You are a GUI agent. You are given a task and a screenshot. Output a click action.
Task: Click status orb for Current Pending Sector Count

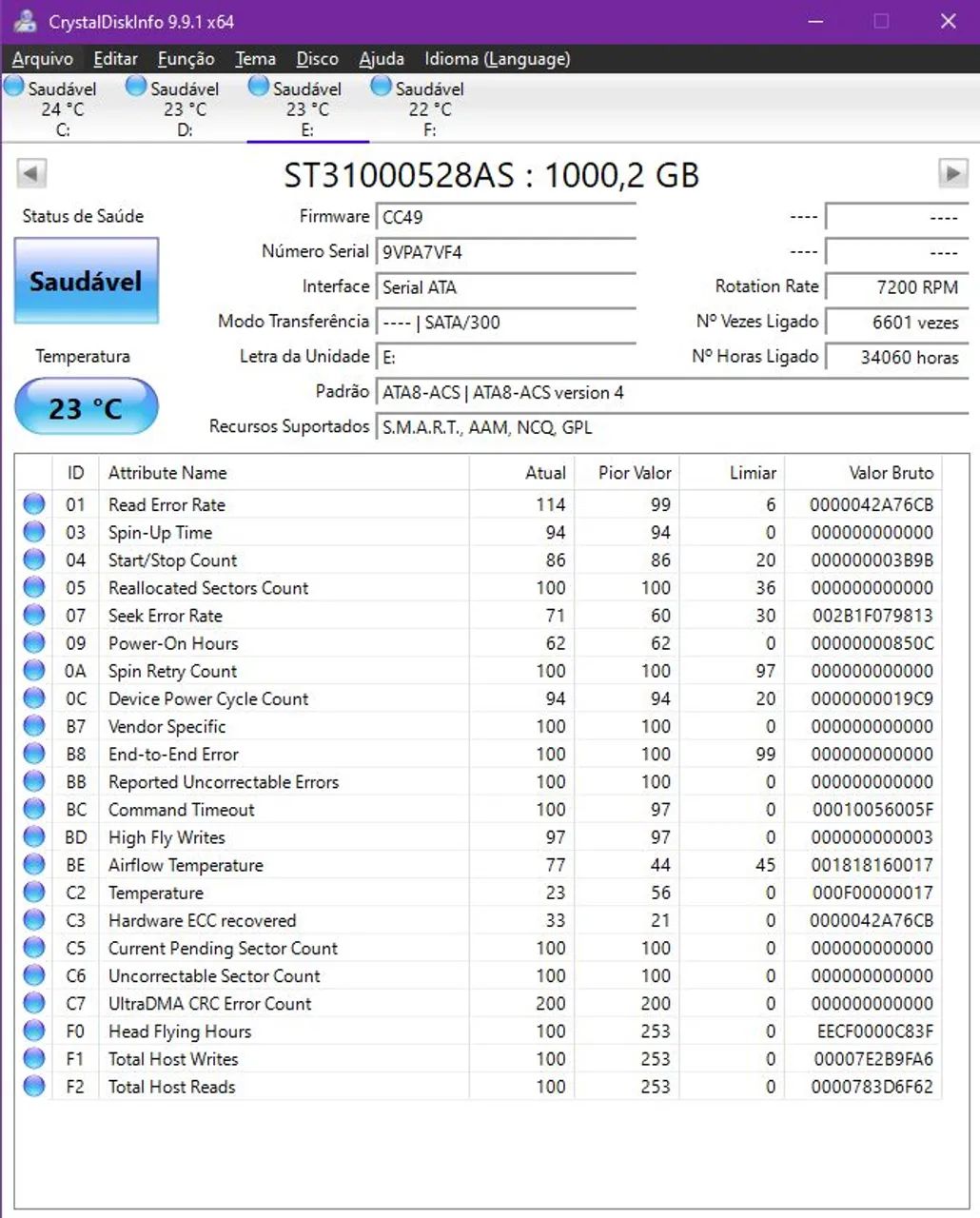[x=34, y=947]
